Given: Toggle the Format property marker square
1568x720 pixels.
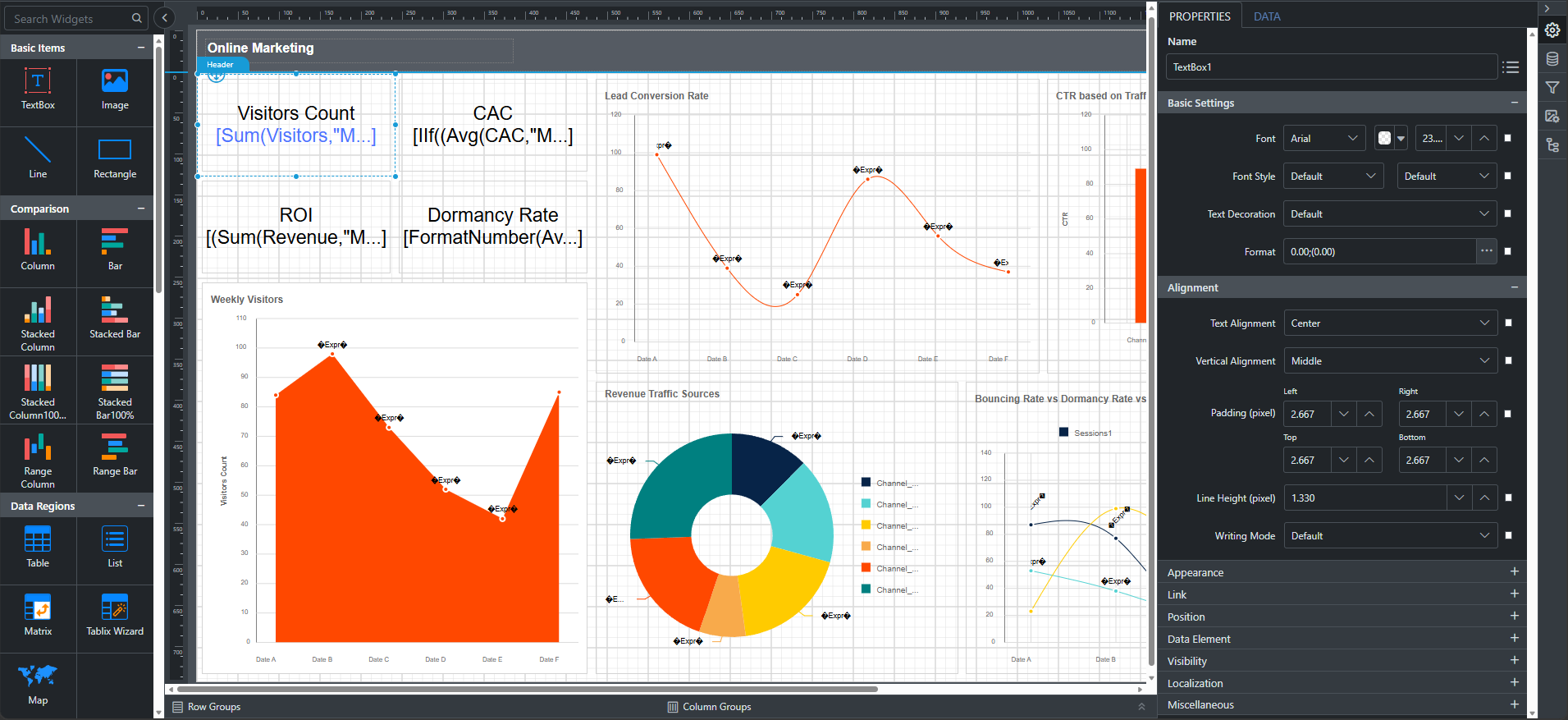Looking at the screenshot, I should tap(1508, 251).
